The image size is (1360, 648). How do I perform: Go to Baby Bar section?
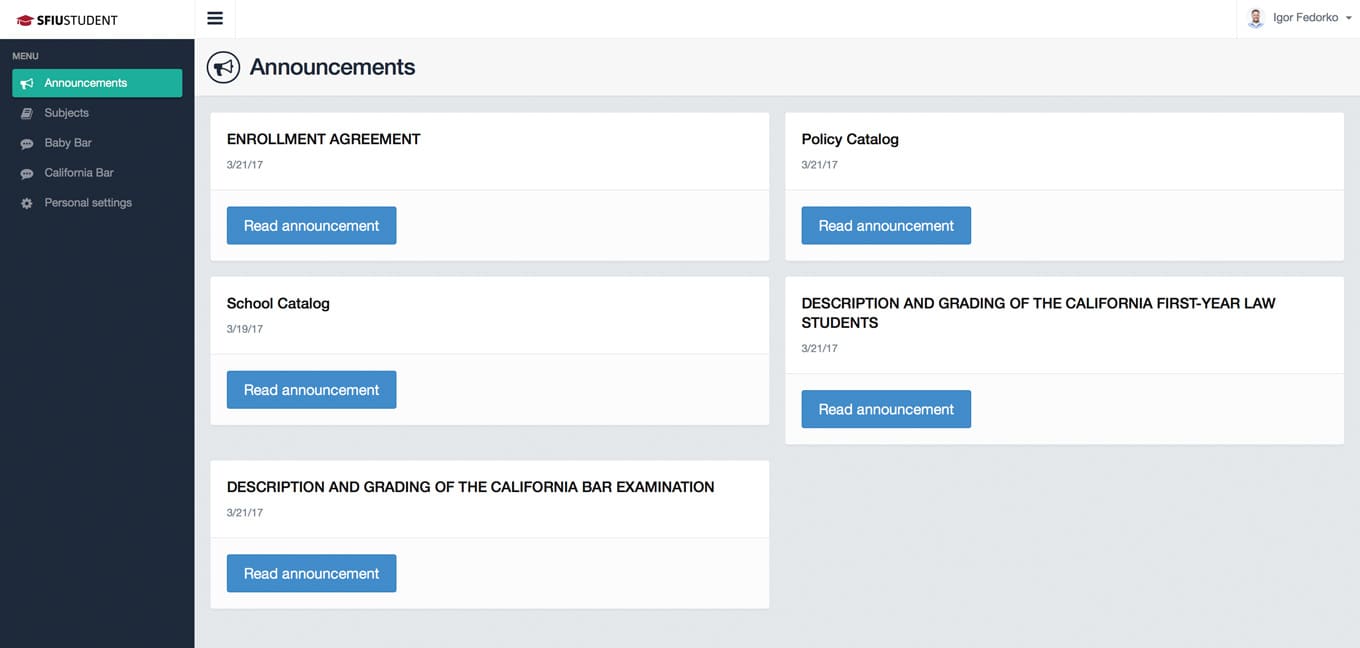click(97, 143)
